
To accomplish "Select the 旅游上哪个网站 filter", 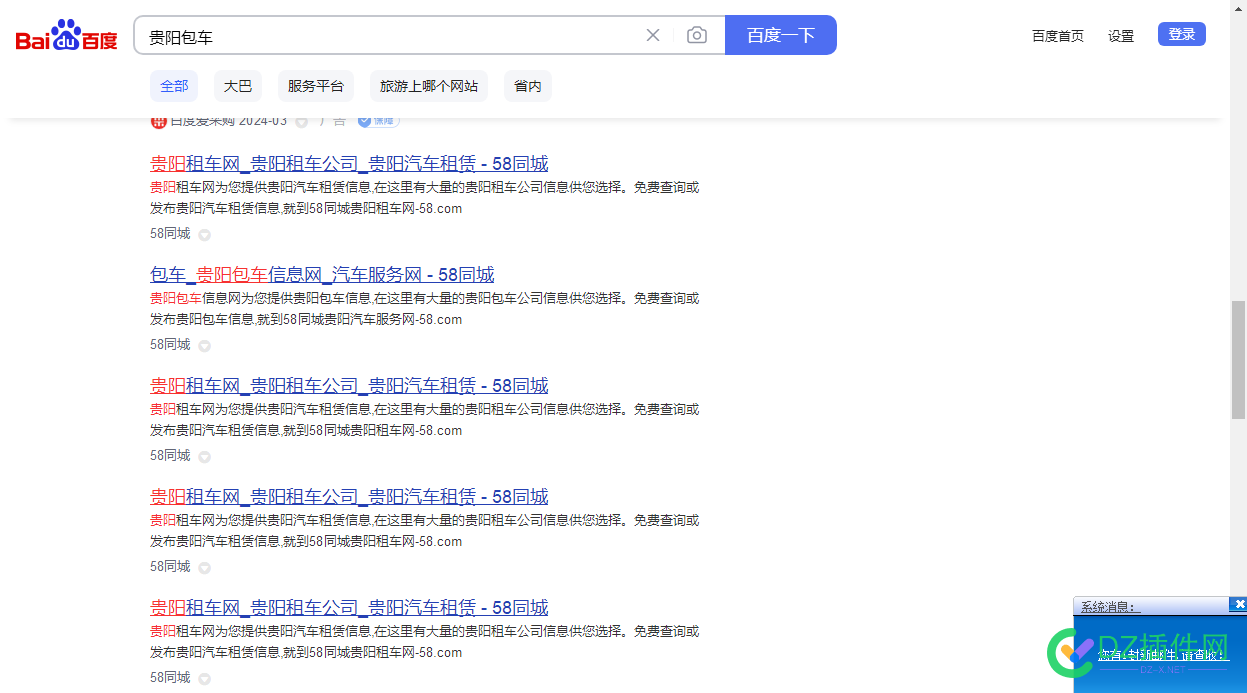I will (428, 86).
